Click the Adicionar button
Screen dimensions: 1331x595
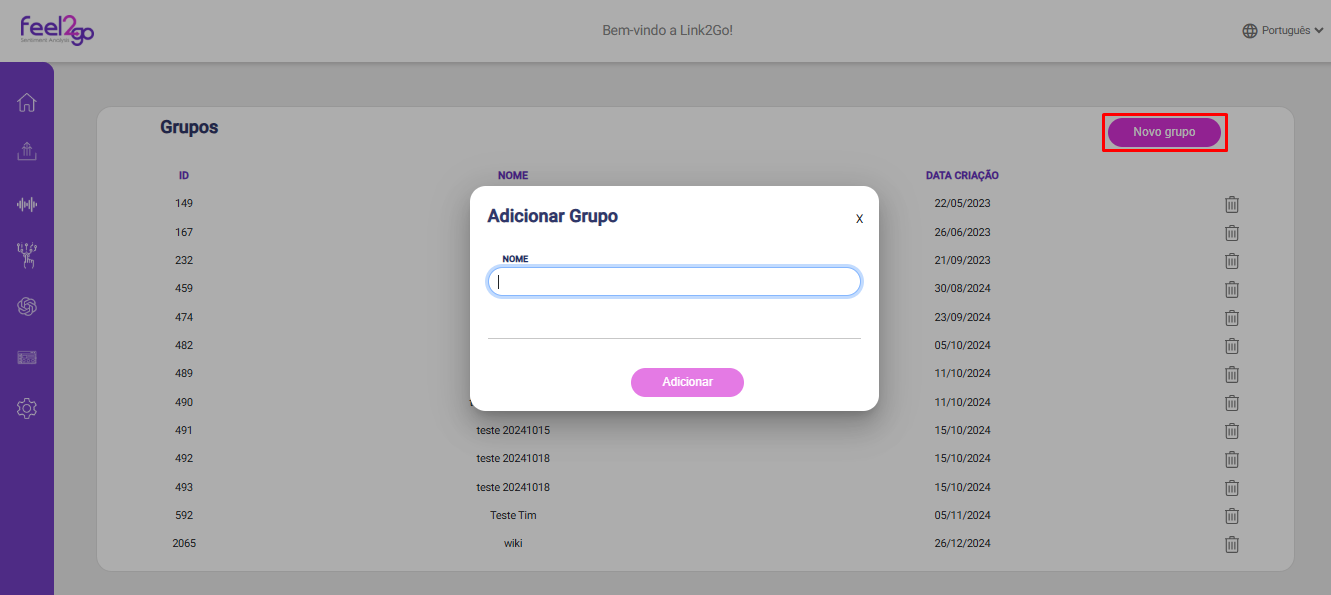687,382
